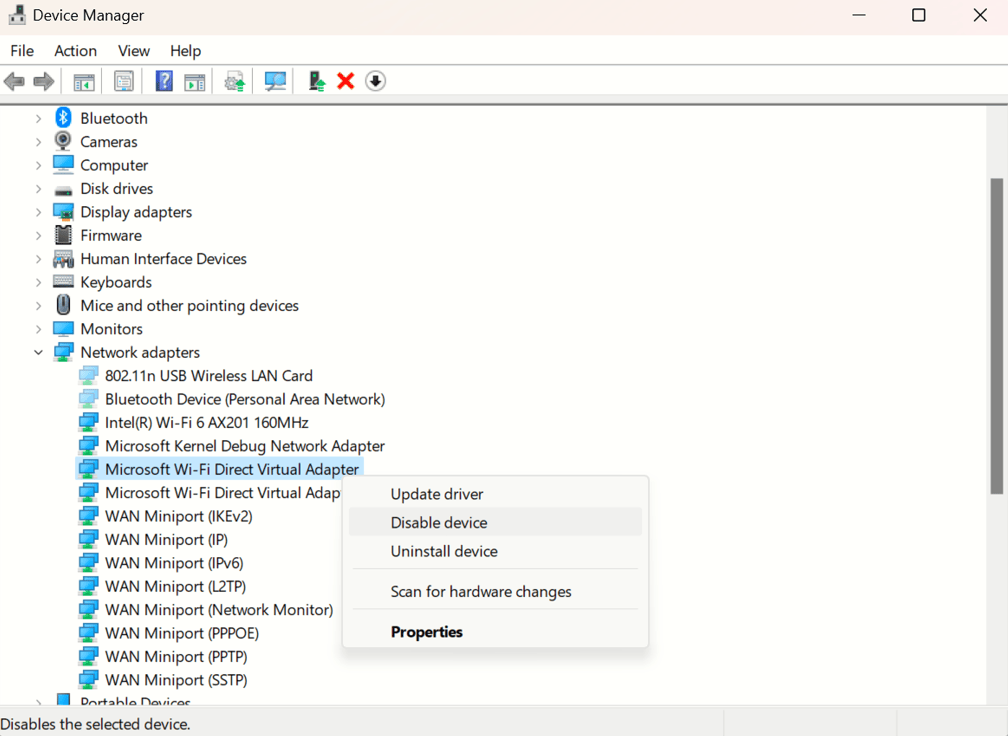
Task: Click the Disable device down-arrow toolbar icon
Action: pos(375,81)
